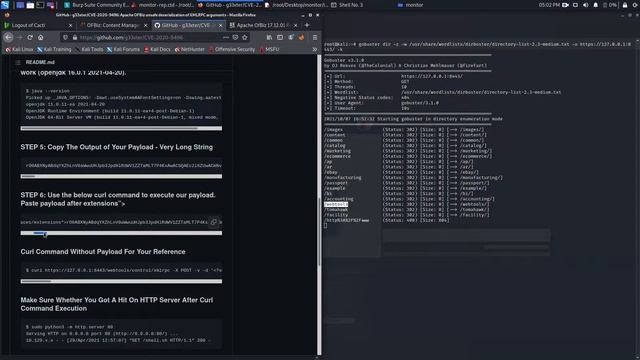Open new browser tab
Image resolution: width=640 pixels, height=360 pixels.
click(x=307, y=25)
